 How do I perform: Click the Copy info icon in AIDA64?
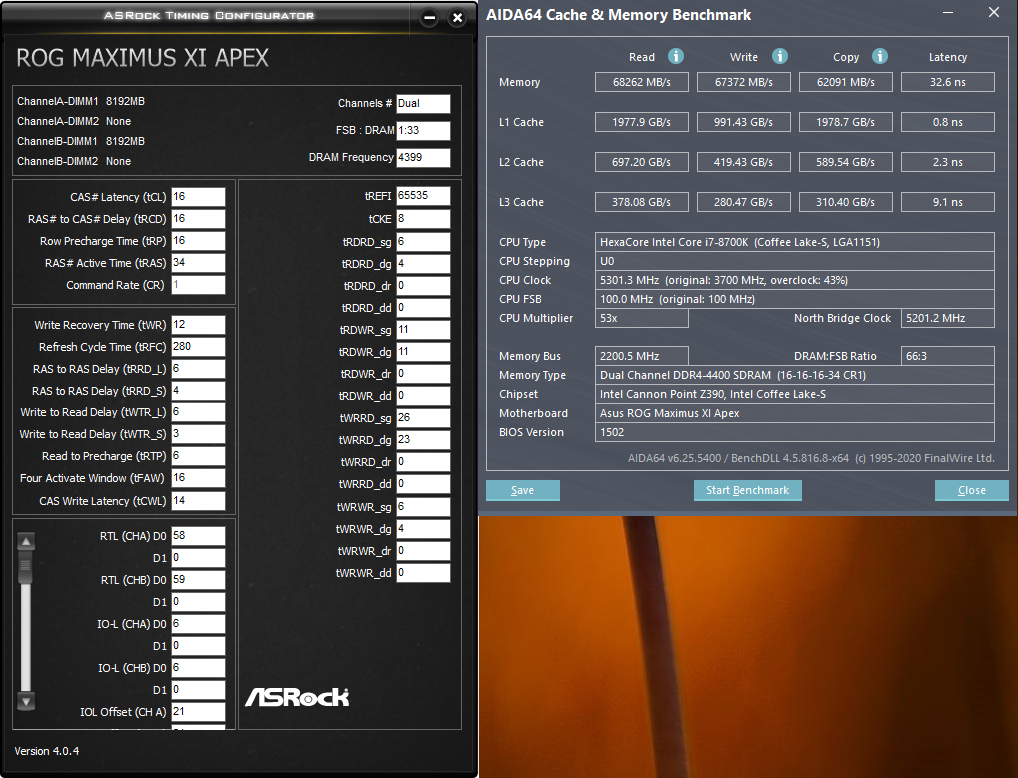(880, 56)
